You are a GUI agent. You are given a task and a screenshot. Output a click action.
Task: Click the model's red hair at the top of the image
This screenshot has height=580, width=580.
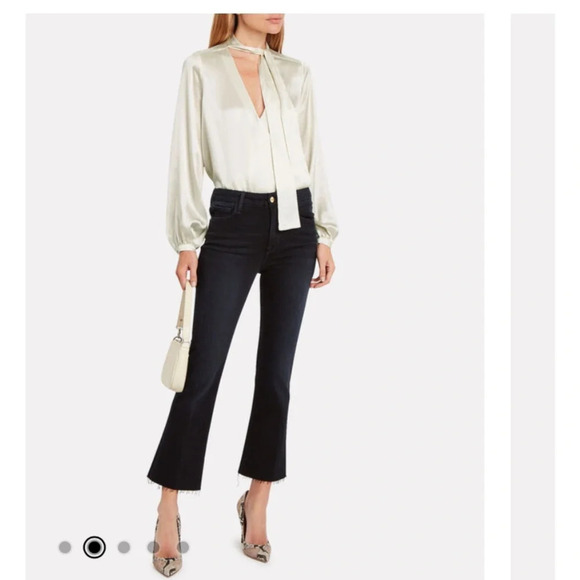tap(222, 30)
